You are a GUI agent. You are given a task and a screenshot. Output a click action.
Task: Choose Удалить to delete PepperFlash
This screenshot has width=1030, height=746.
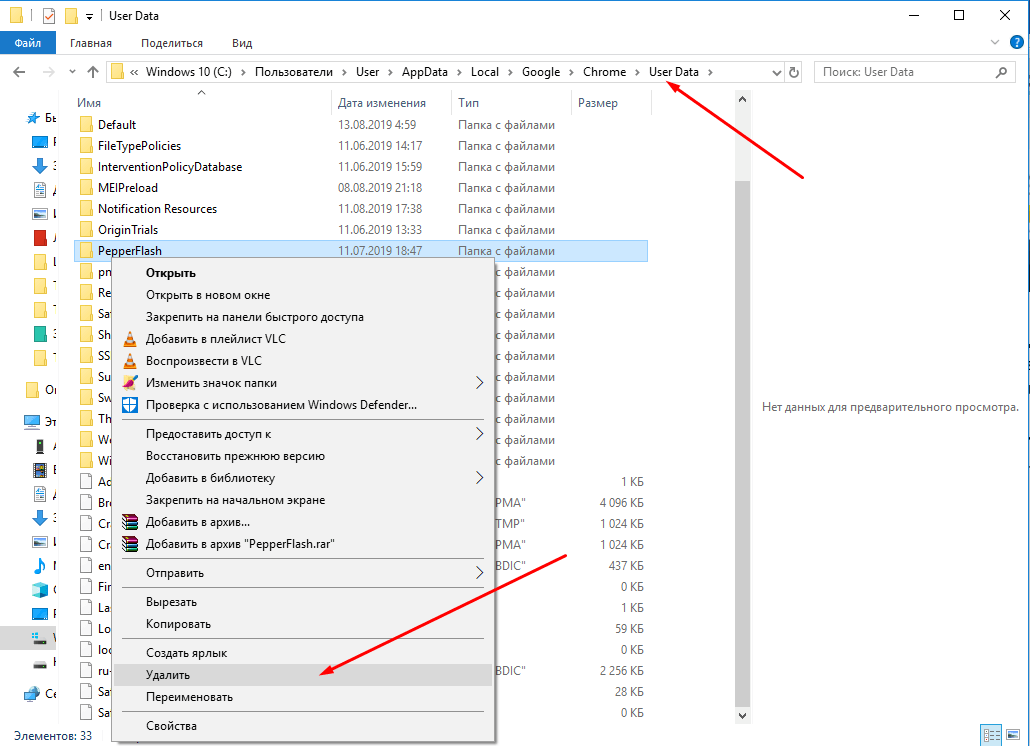303,675
